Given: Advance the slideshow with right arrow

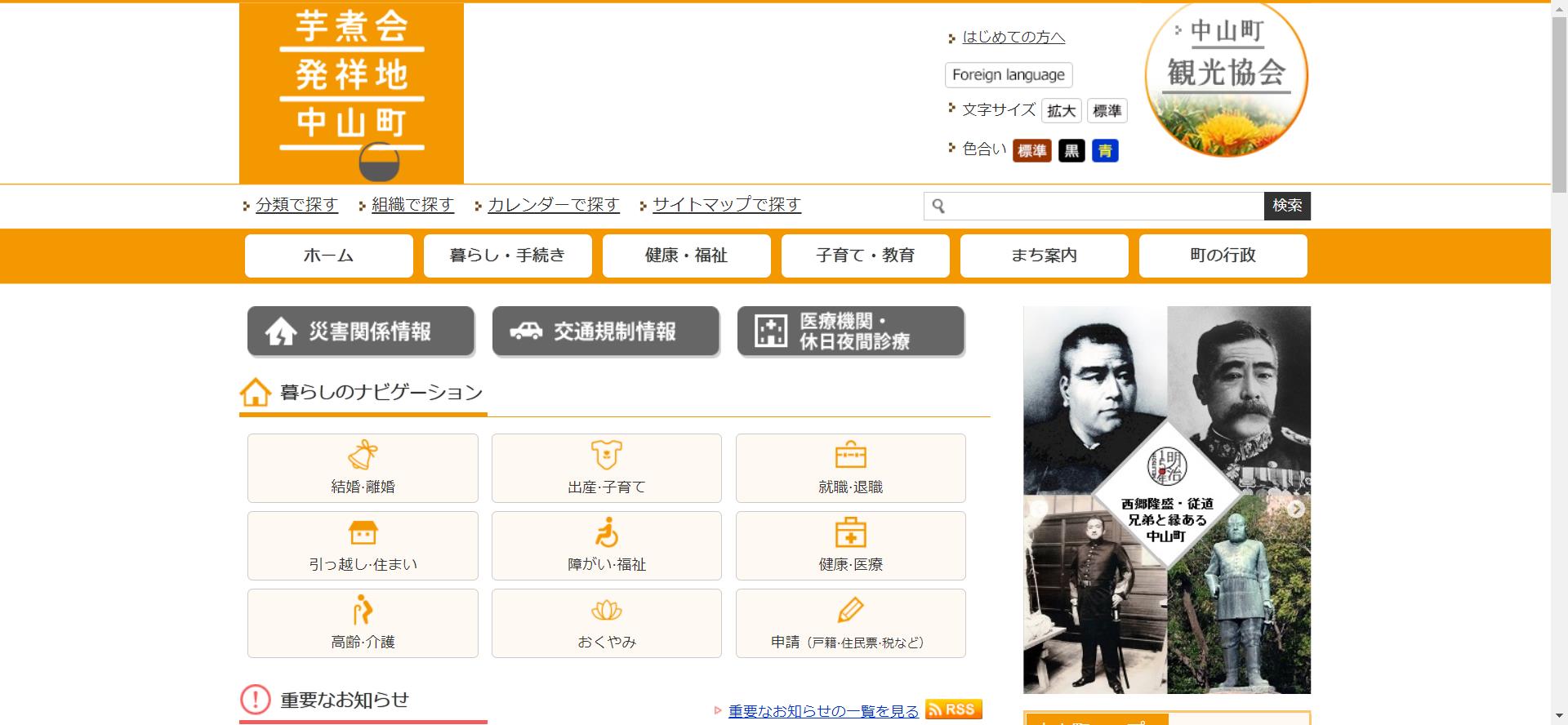Looking at the screenshot, I should [1295, 509].
